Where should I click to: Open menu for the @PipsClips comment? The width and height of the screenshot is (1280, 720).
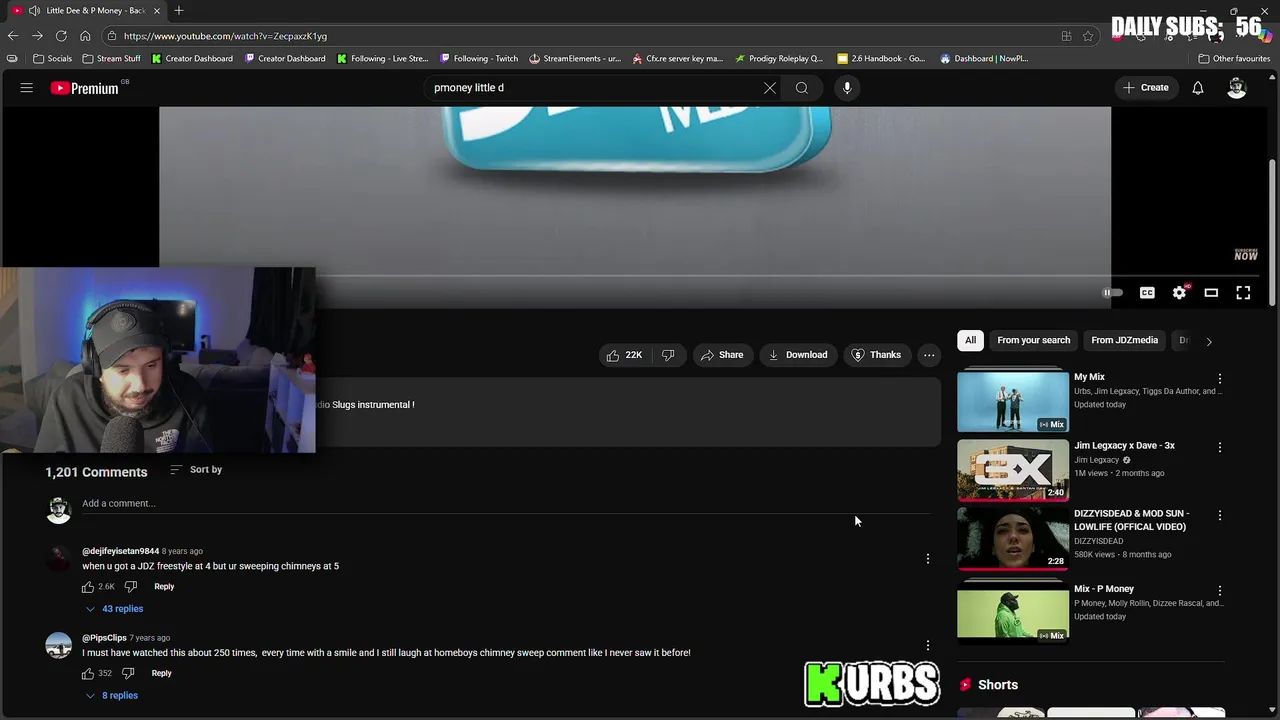coord(928,646)
